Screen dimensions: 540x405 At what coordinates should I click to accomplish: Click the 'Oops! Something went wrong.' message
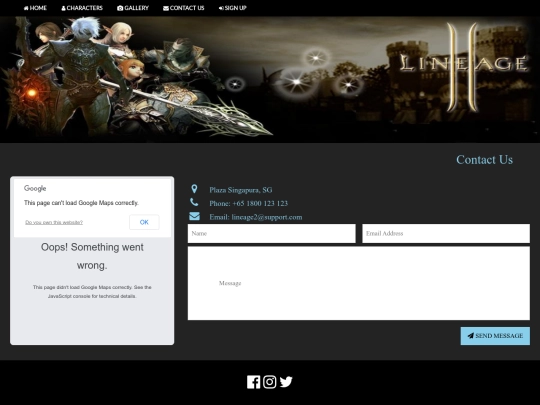92,256
